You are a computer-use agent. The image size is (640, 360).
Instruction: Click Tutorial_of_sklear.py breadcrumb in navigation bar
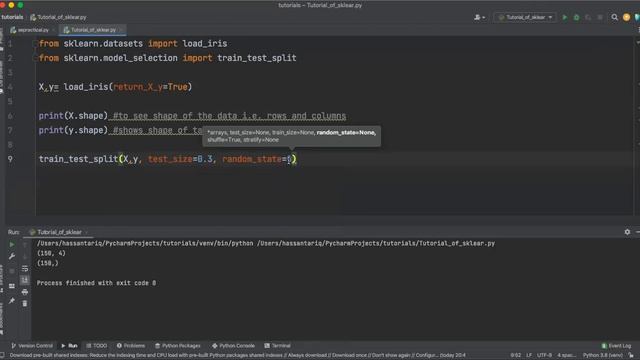pyautogui.click(x=58, y=17)
